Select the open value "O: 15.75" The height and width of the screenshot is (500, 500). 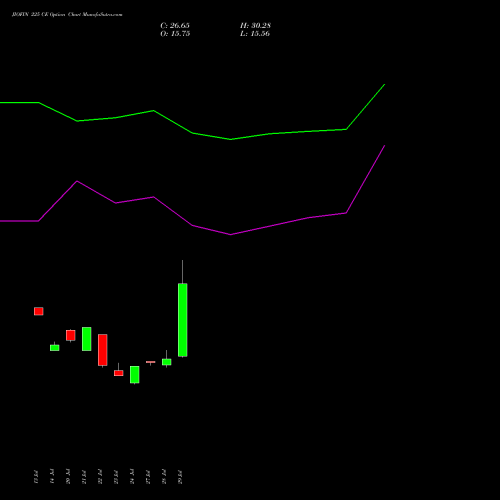pos(175,34)
